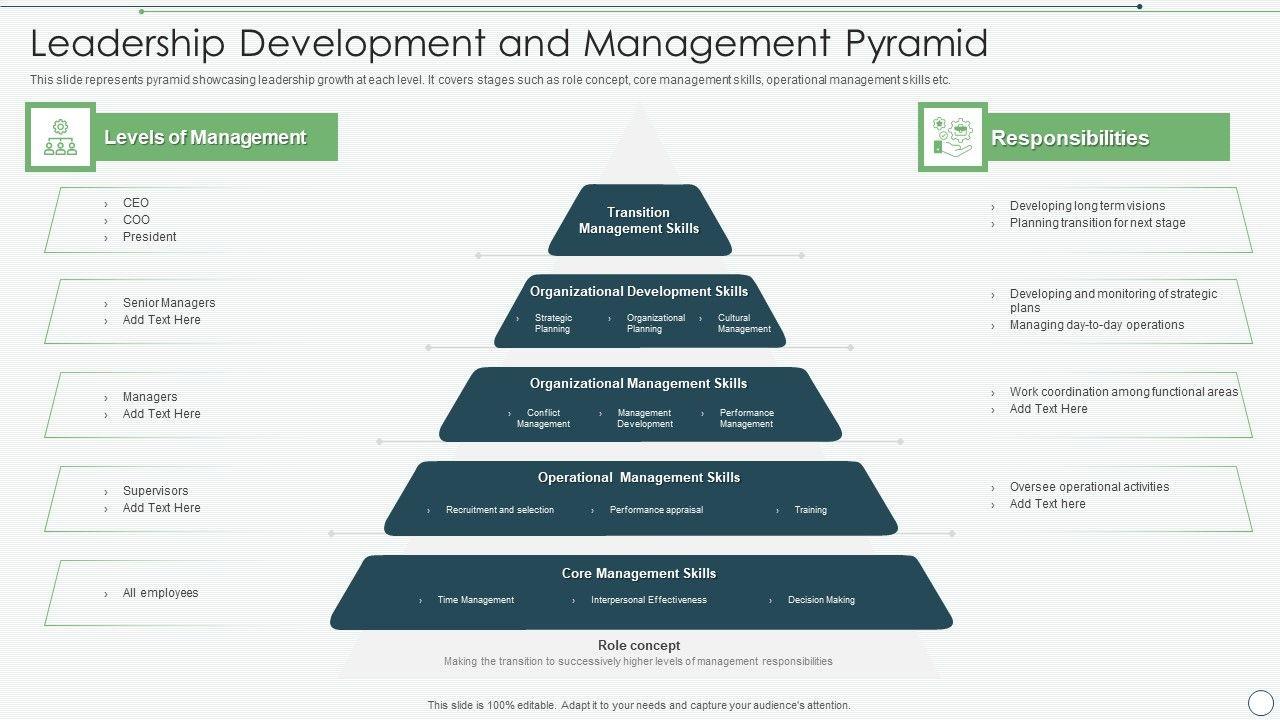Click the Strategic Planning sub-item
Screen dimensions: 1280x720
tap(553, 323)
